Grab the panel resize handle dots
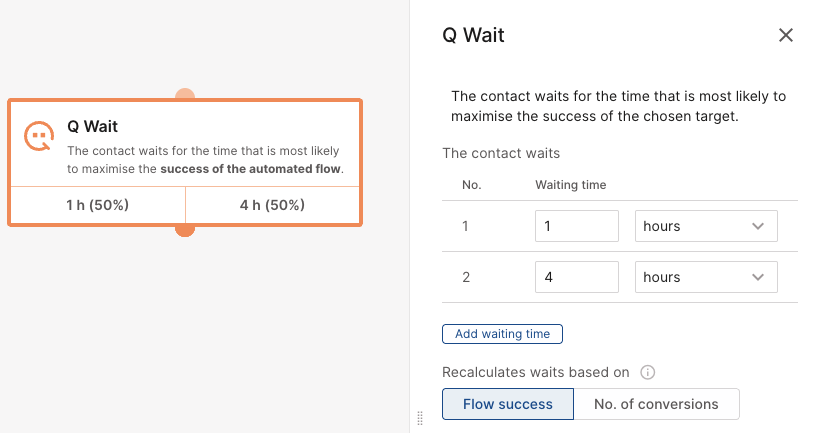 click(420, 418)
